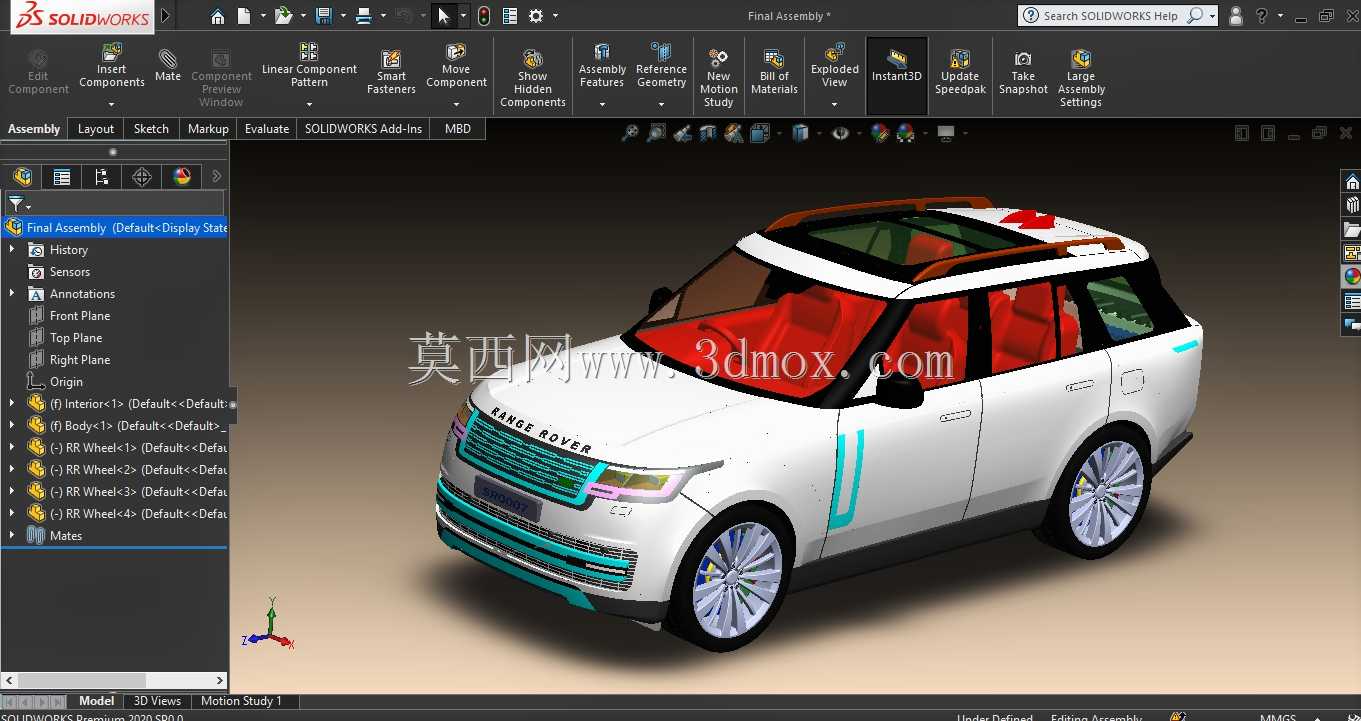This screenshot has width=1361, height=721.
Task: Open Large Assembly Settings
Action: pyautogui.click(x=1081, y=78)
